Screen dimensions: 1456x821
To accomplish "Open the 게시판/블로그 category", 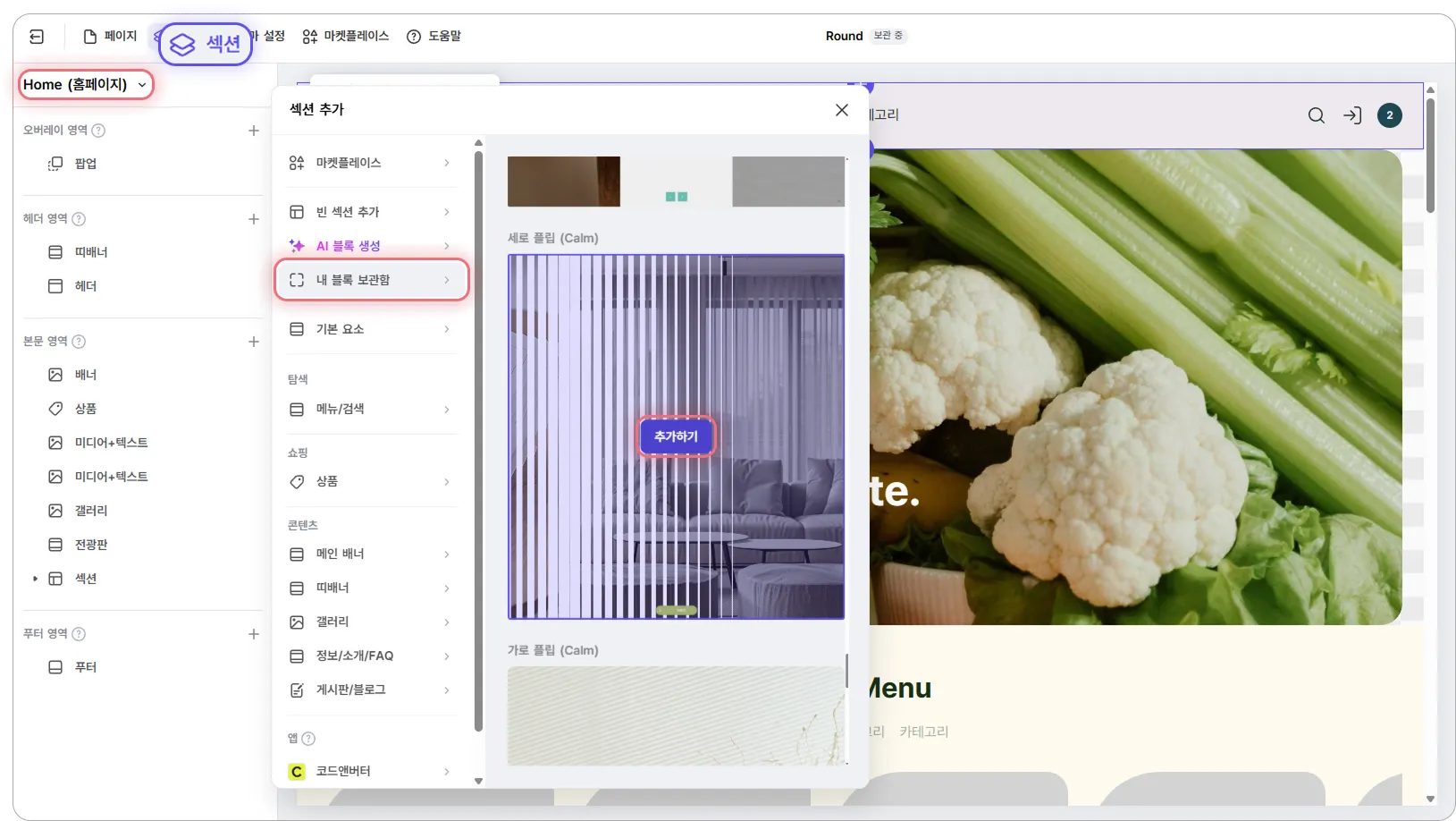I will click(371, 690).
